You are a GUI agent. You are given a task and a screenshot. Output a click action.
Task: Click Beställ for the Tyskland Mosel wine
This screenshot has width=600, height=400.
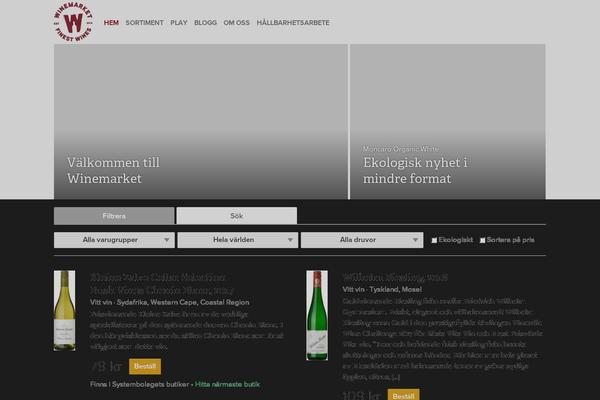coord(403,395)
